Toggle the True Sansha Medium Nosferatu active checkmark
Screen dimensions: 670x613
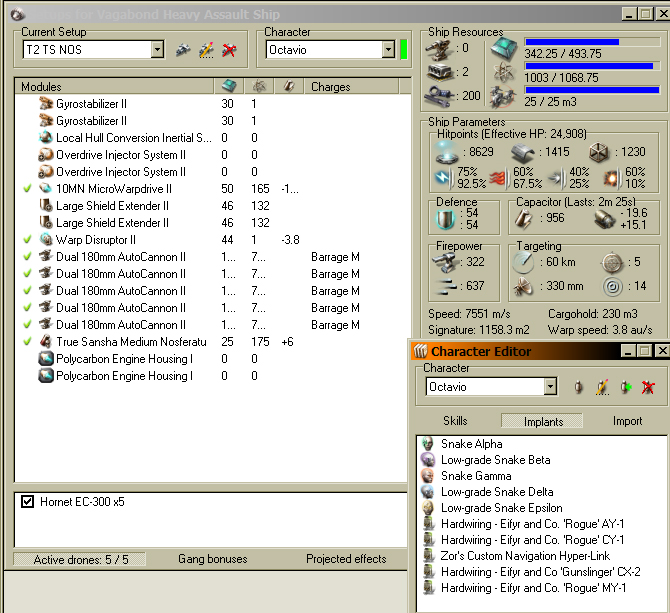pos(27,342)
